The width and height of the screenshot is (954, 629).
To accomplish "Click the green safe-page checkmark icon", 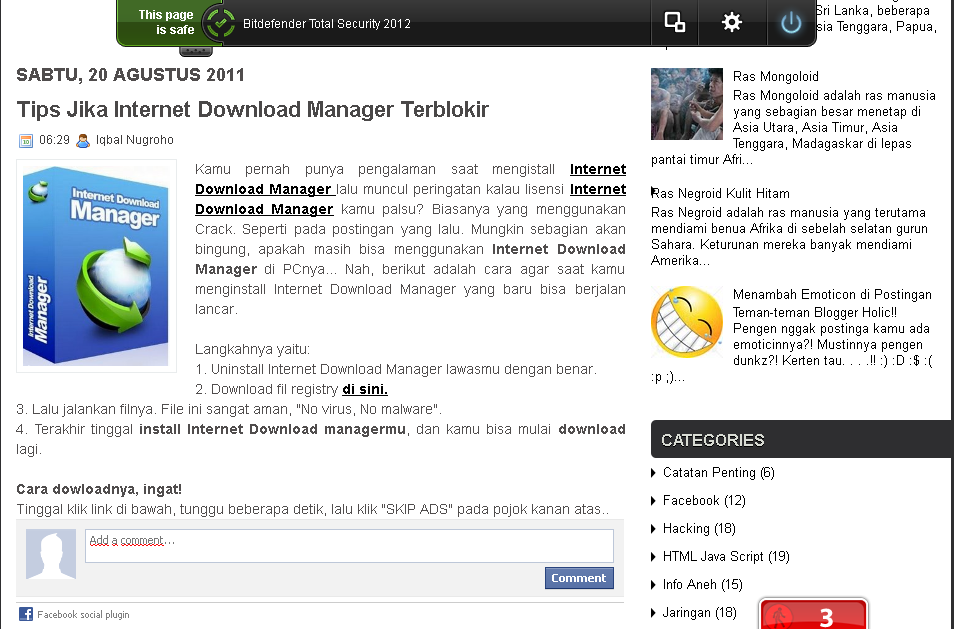I will [x=220, y=23].
